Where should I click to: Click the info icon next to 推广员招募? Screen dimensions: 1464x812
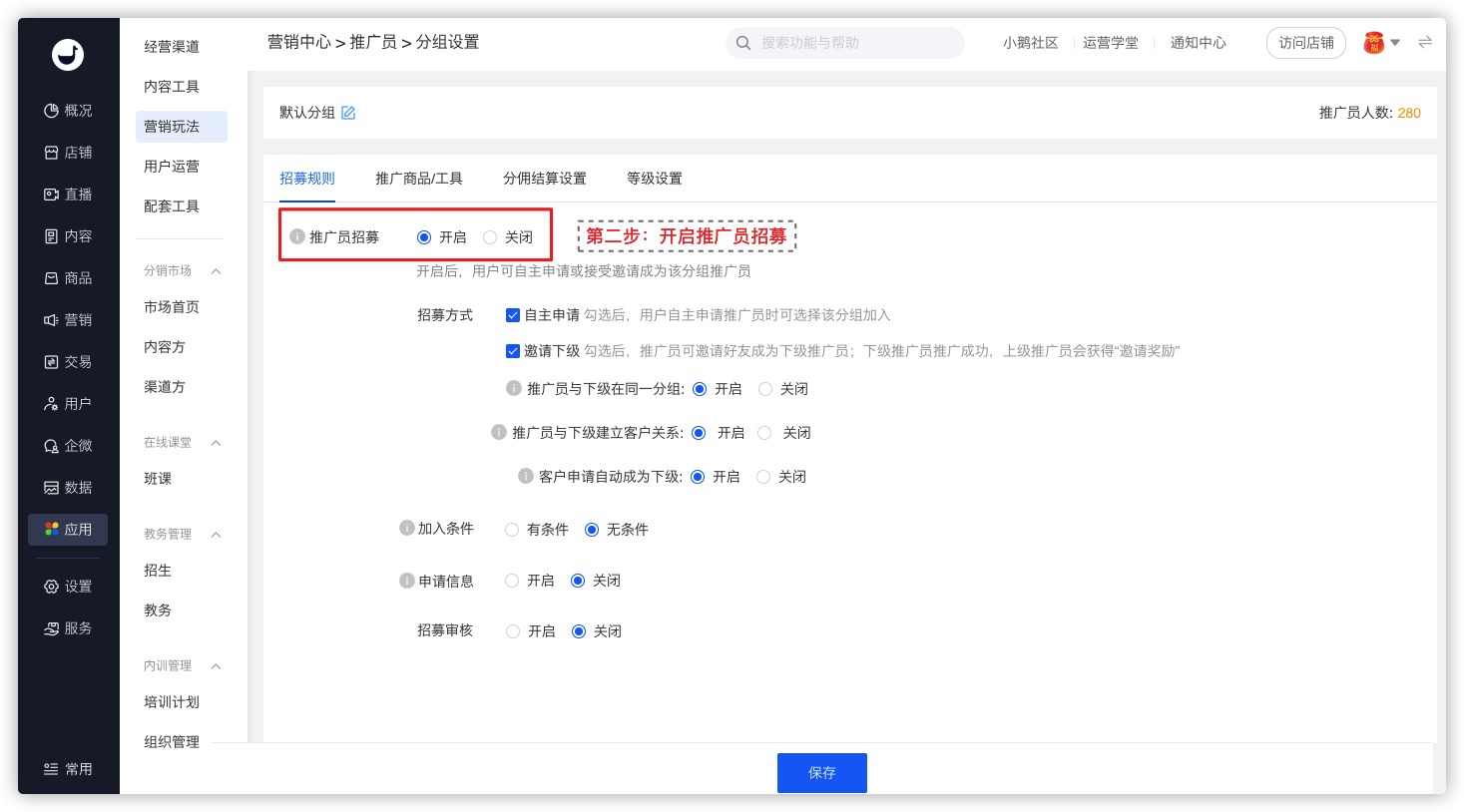tap(296, 236)
